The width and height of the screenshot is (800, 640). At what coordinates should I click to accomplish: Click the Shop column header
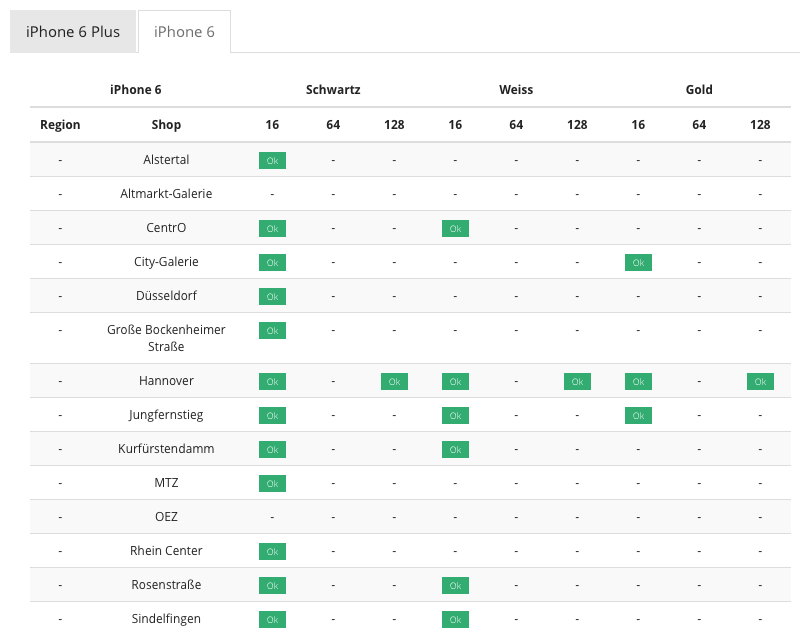tap(166, 125)
